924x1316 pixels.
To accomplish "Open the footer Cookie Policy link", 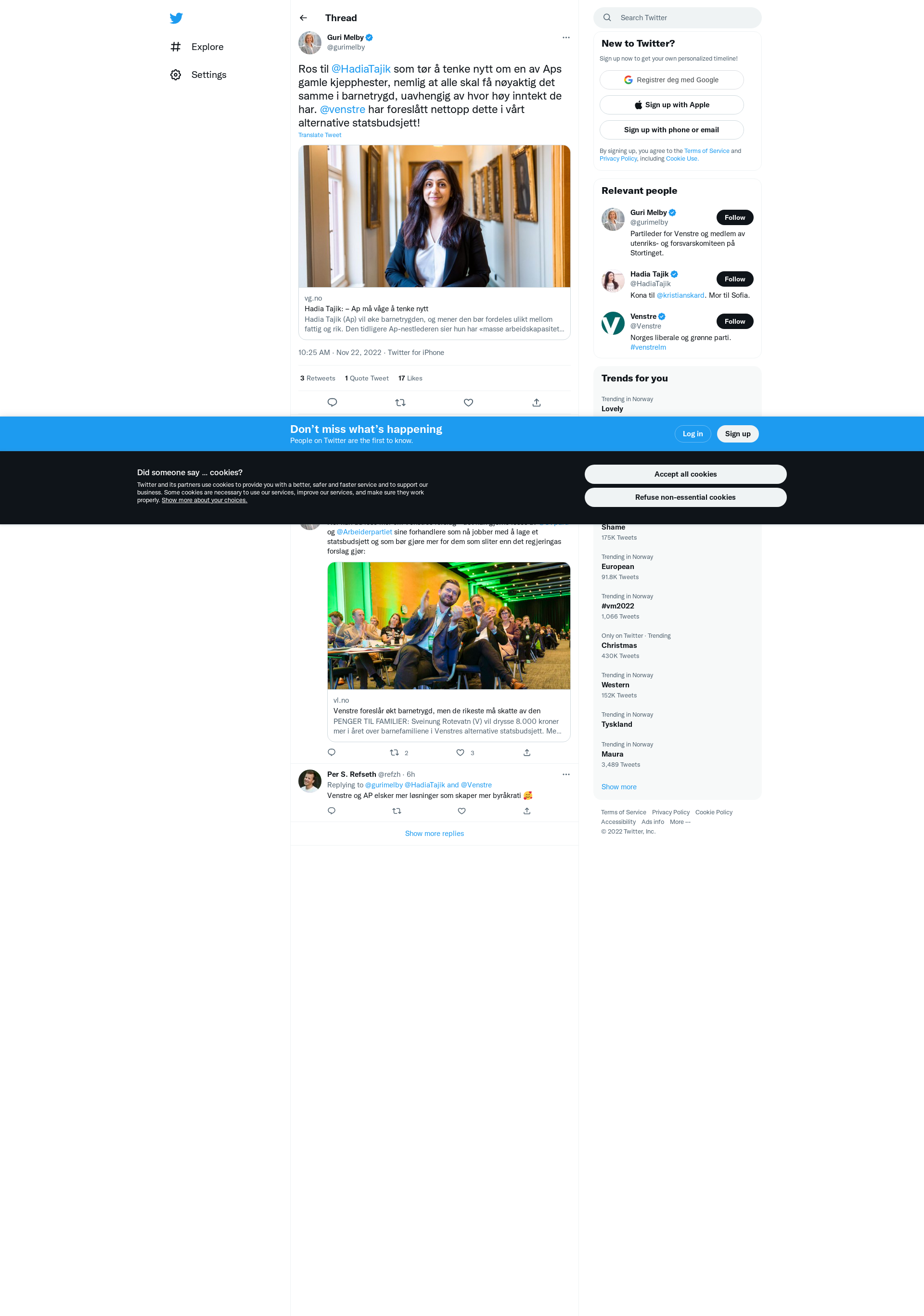I will 714,813.
